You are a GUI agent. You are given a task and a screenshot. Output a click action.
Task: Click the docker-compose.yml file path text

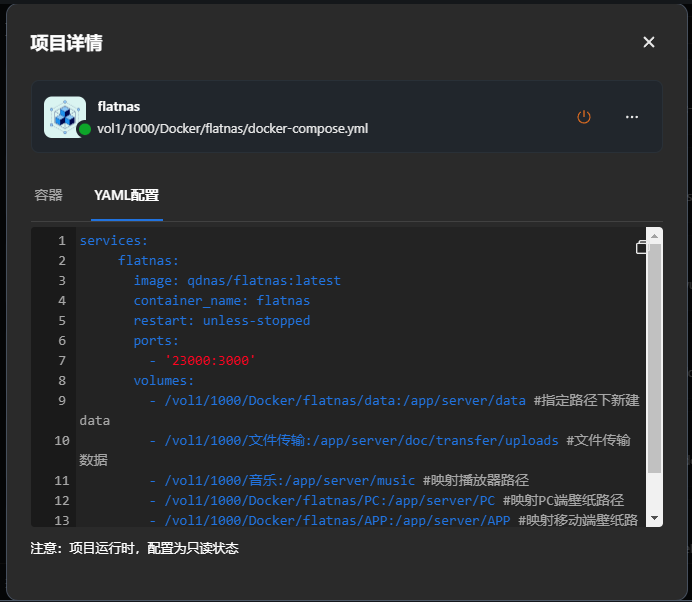[232, 128]
